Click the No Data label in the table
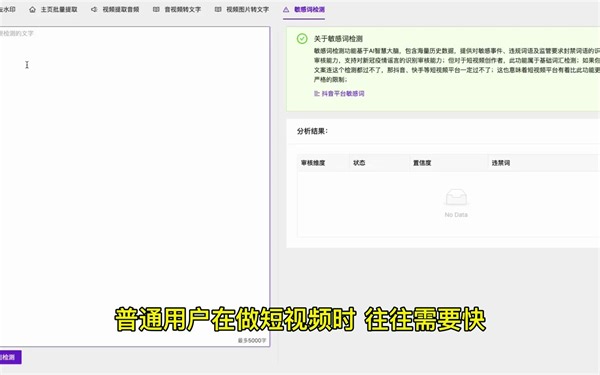The width and height of the screenshot is (600, 375). [x=456, y=215]
